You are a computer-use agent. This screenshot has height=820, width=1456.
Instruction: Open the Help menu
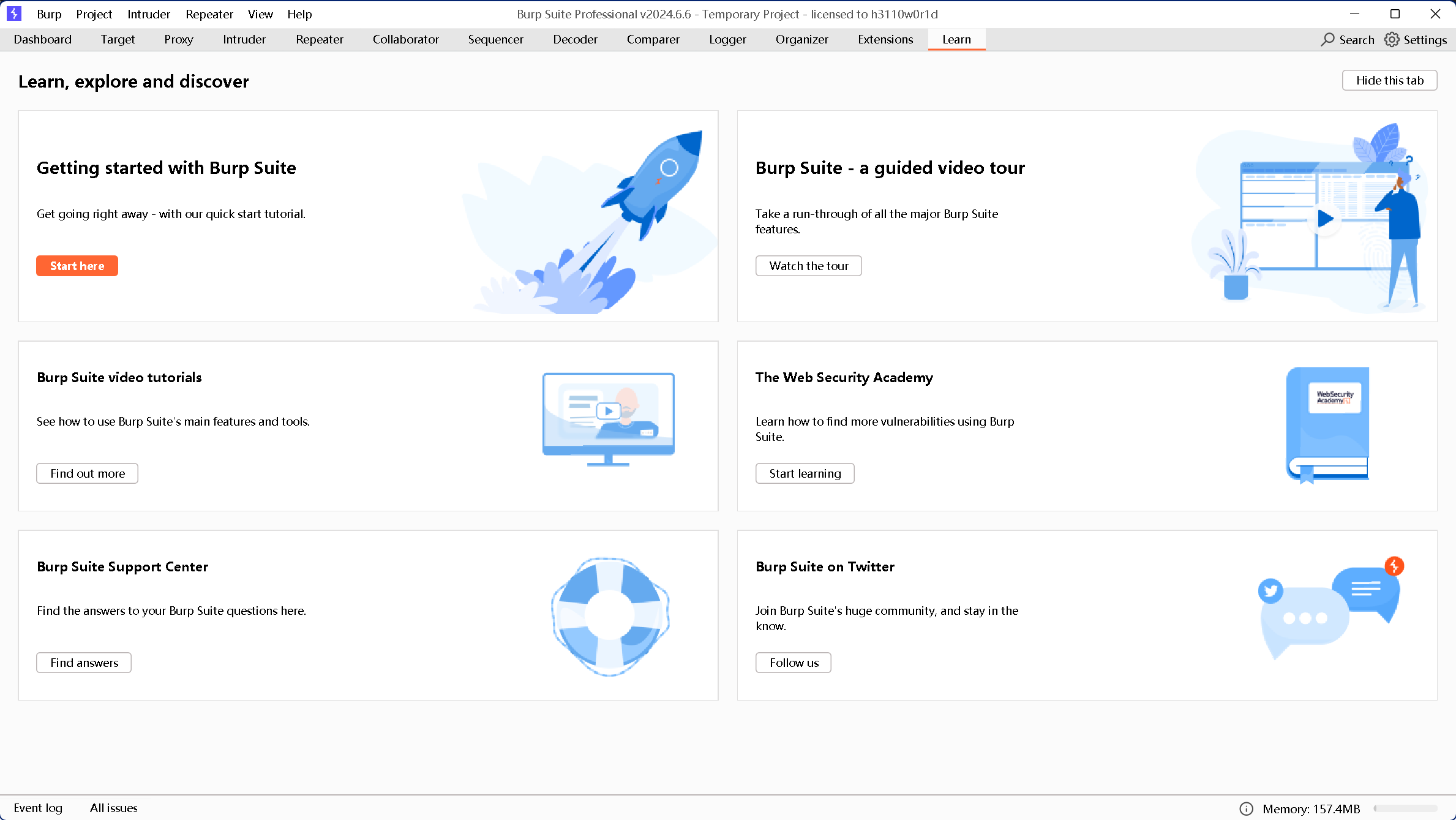coord(299,13)
